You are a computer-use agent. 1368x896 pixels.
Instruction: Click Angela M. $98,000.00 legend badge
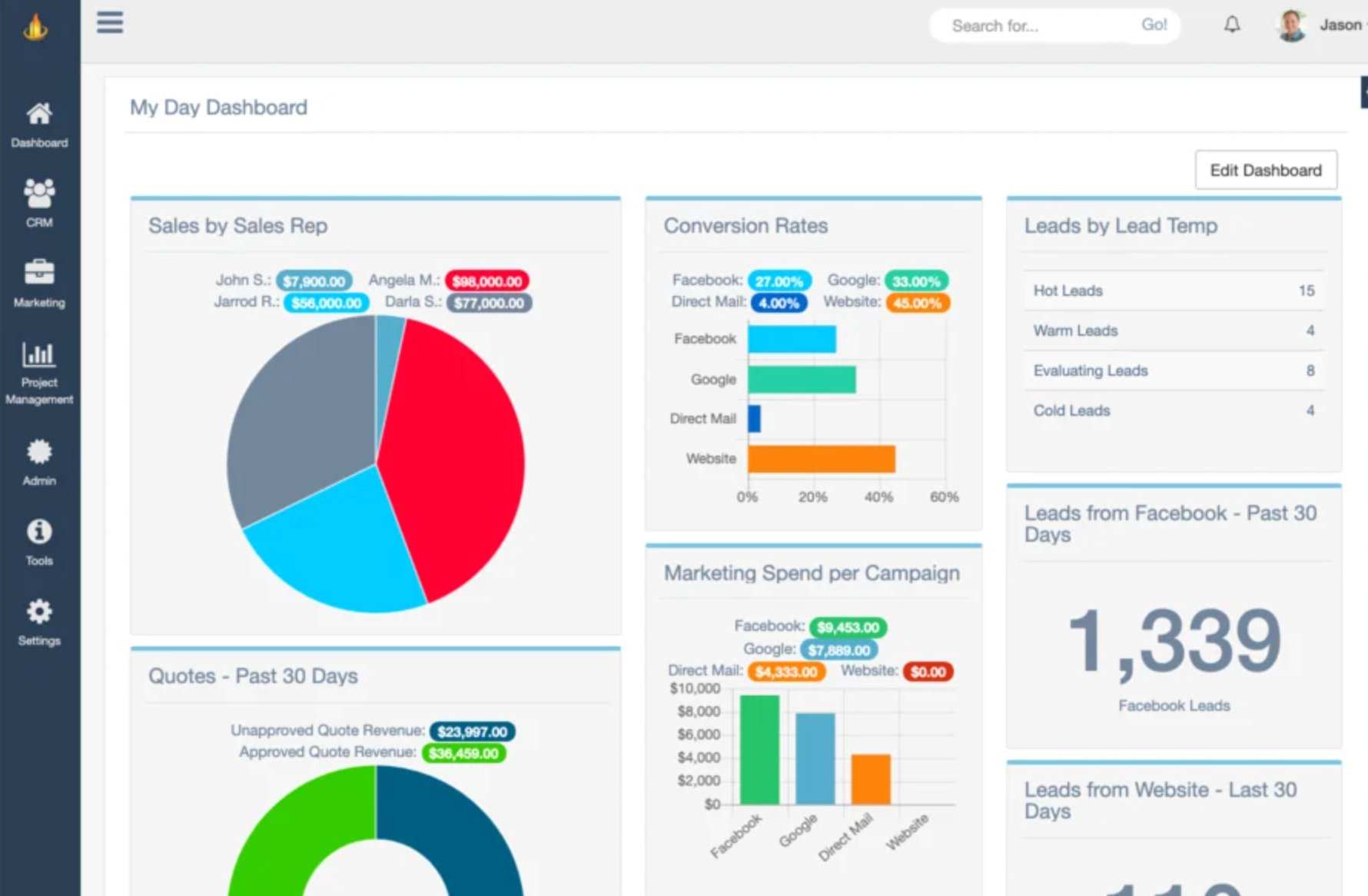487,281
